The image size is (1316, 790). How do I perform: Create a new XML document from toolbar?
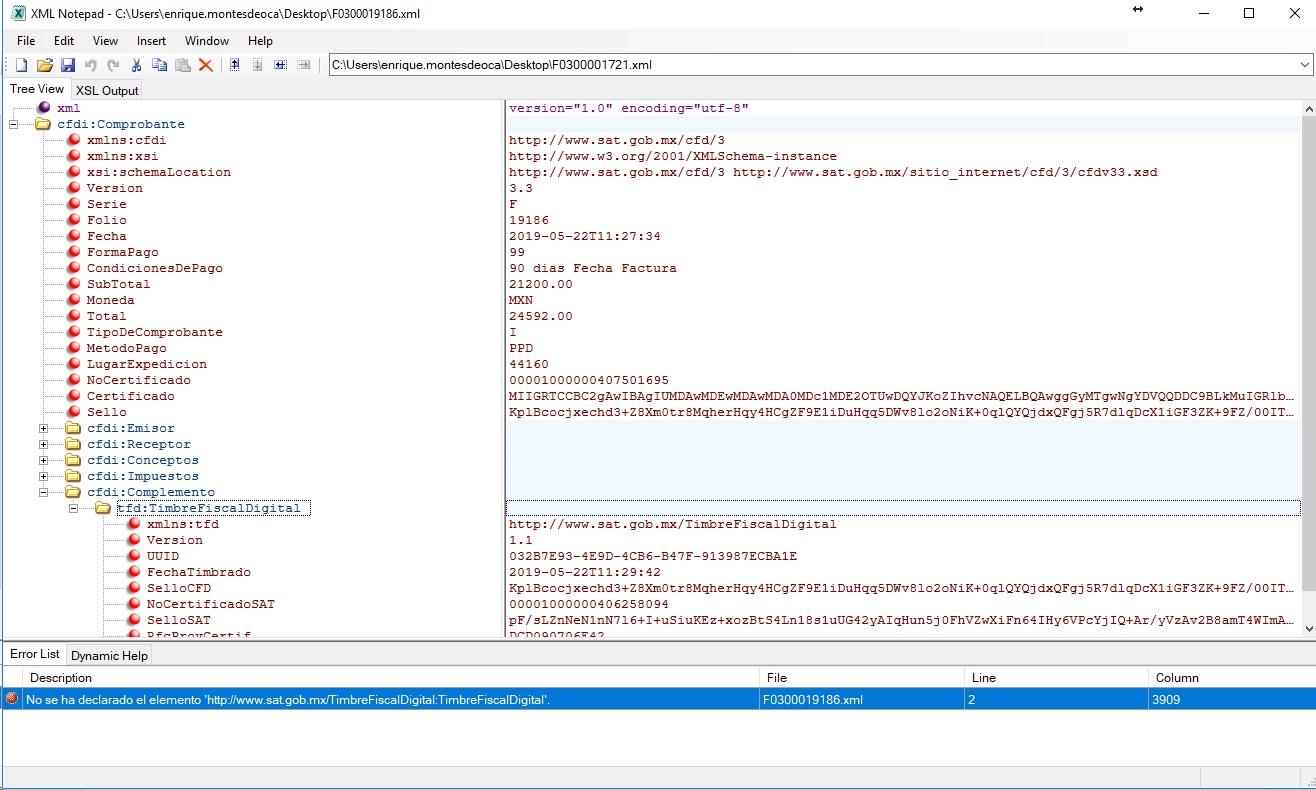pyautogui.click(x=21, y=65)
